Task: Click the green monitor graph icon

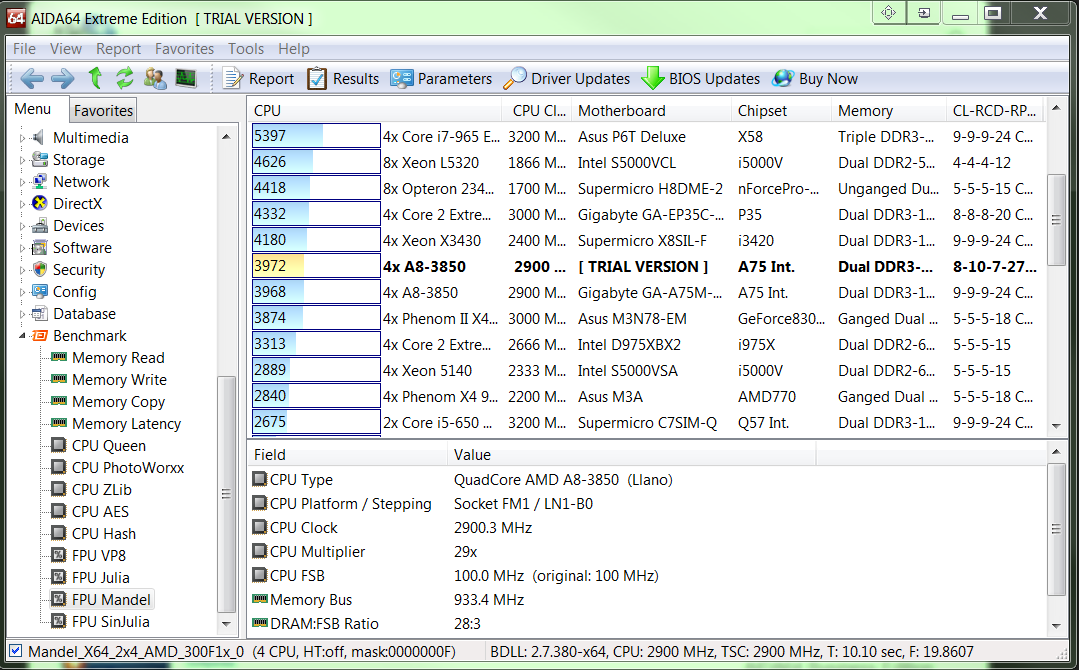Action: 185,78
